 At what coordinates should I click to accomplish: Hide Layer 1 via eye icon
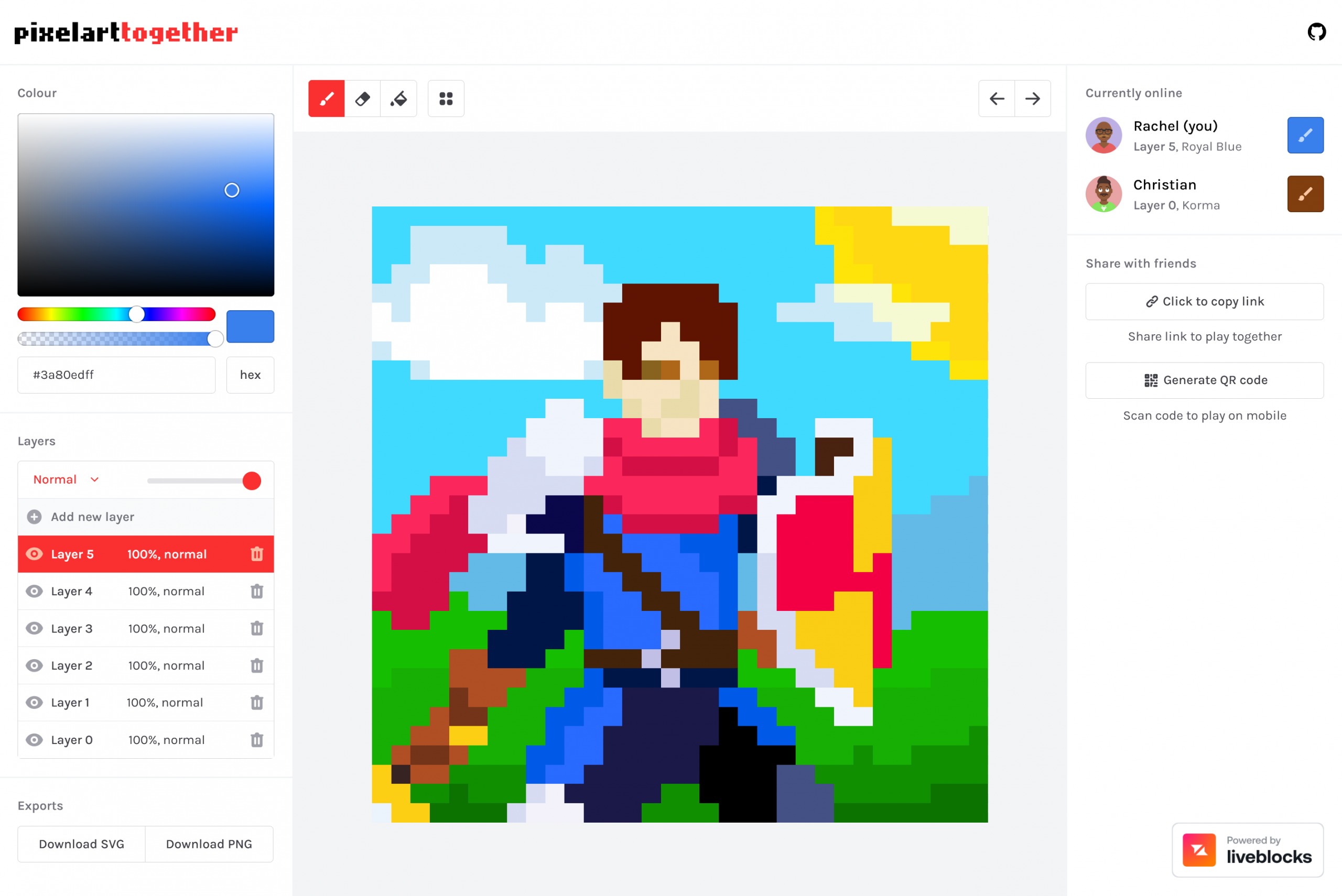34,702
